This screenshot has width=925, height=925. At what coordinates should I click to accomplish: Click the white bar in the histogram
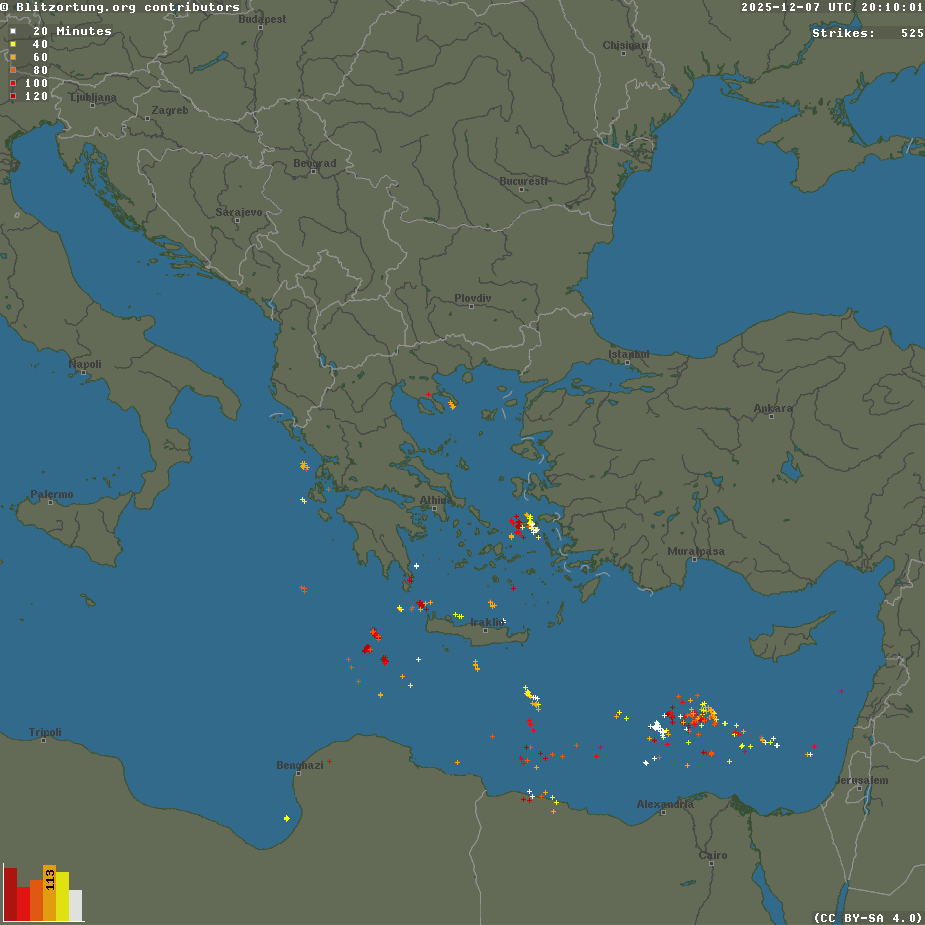(x=76, y=905)
